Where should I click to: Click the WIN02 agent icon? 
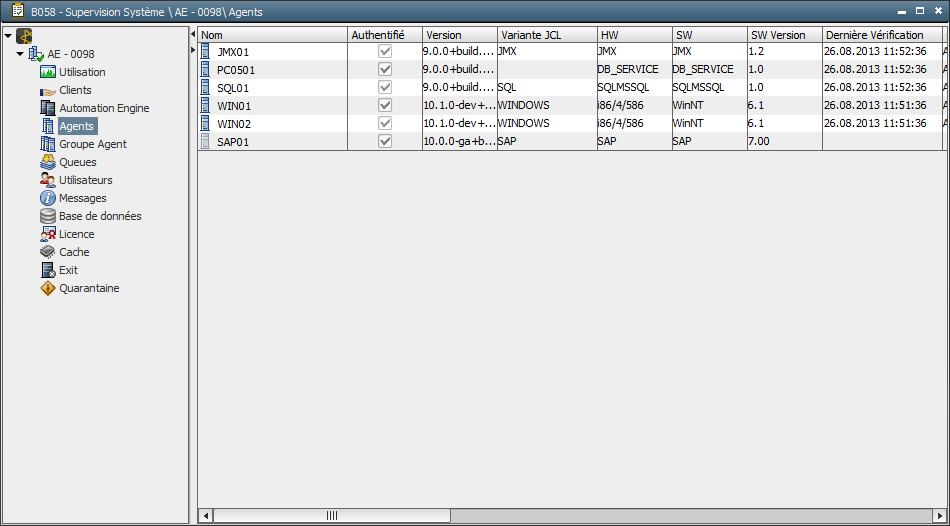[204, 124]
